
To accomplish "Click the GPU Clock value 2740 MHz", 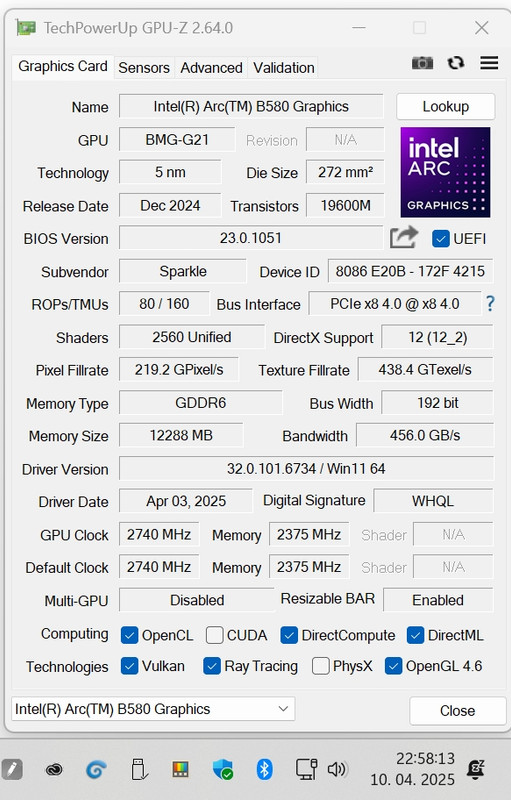I will (159, 534).
